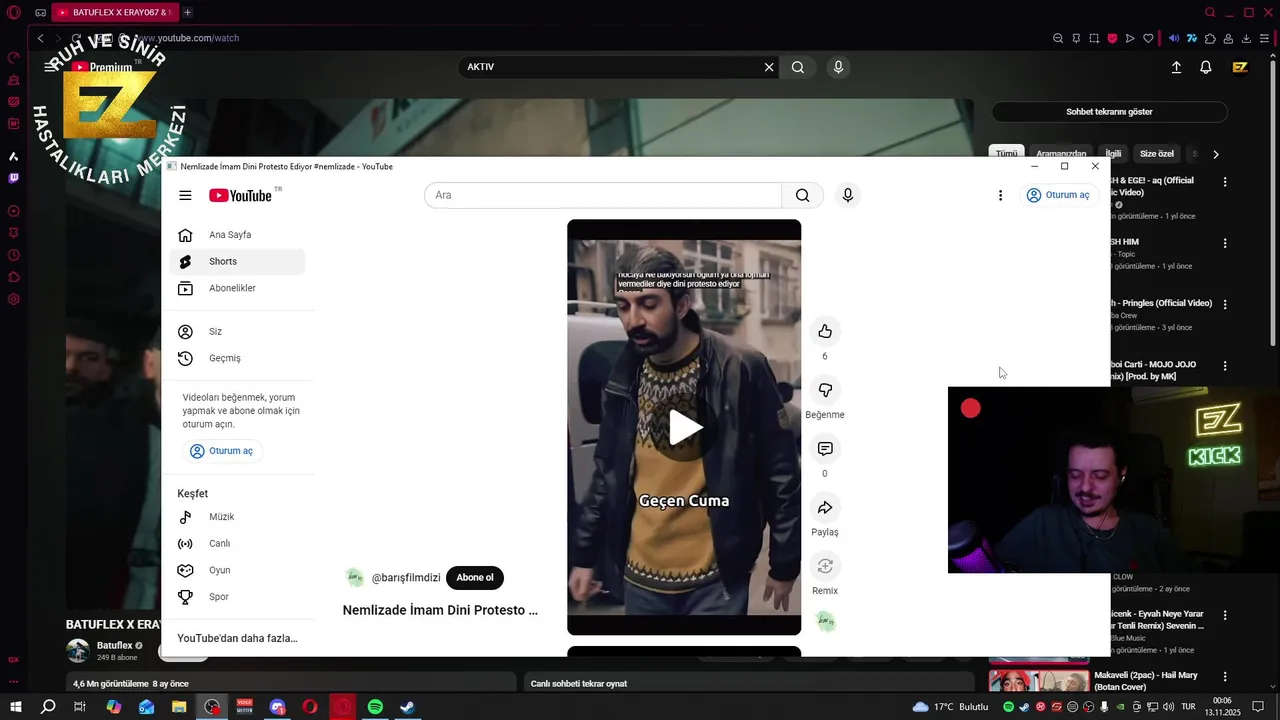Open Geçmiş history in sidebar
Viewport: 1280px width, 720px height.
[x=238, y=358]
